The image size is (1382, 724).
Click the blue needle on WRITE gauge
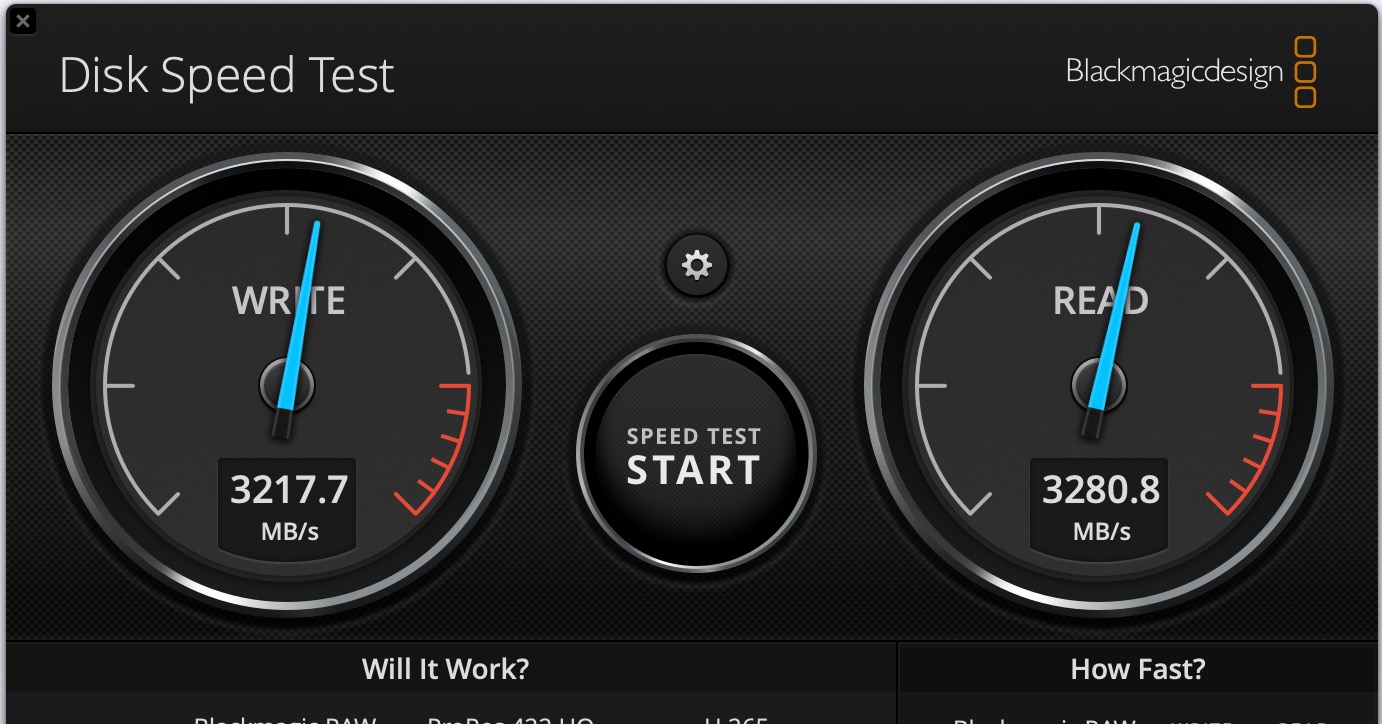[x=300, y=320]
